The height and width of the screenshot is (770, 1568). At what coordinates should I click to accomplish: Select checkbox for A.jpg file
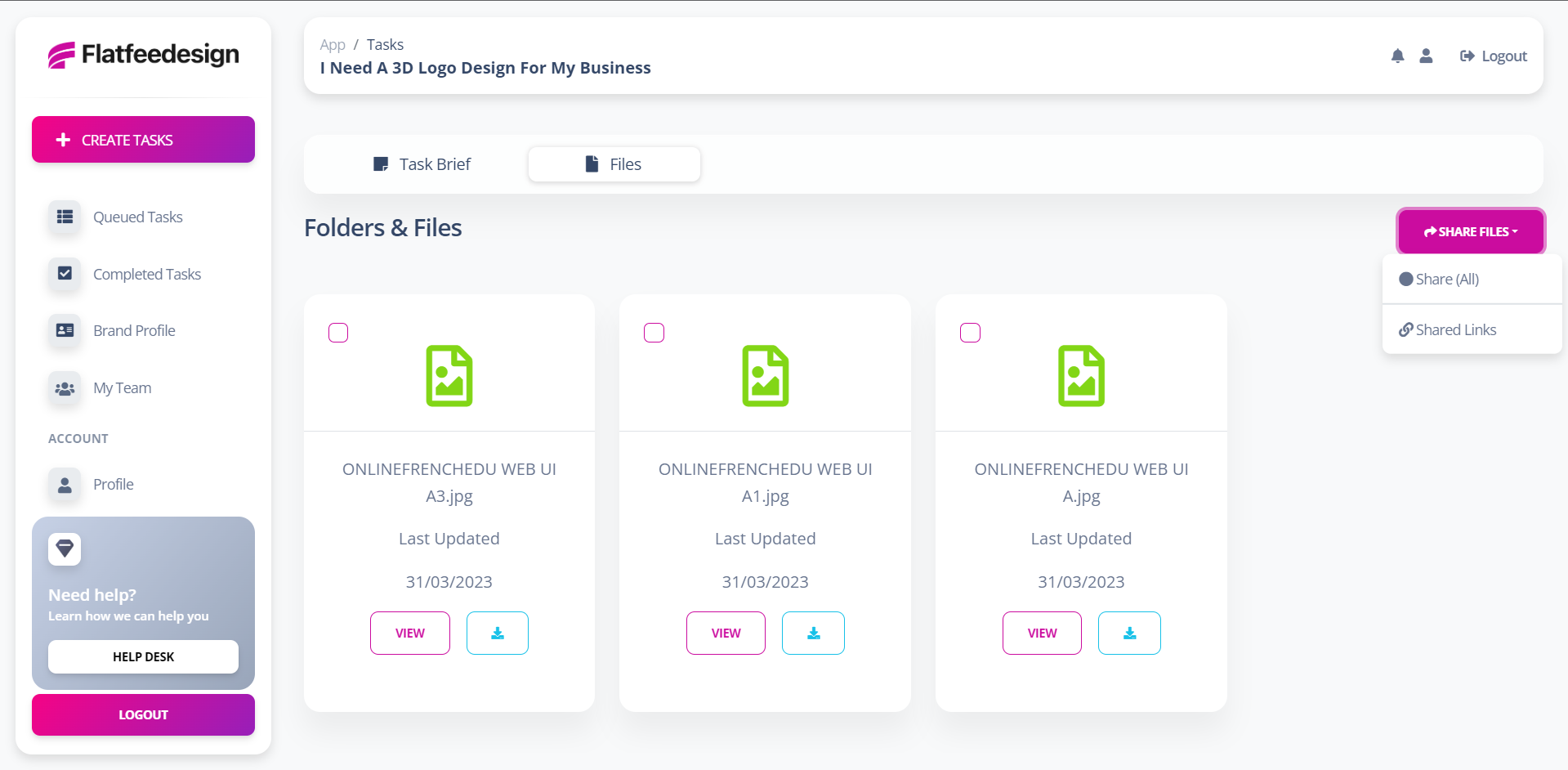(x=970, y=333)
